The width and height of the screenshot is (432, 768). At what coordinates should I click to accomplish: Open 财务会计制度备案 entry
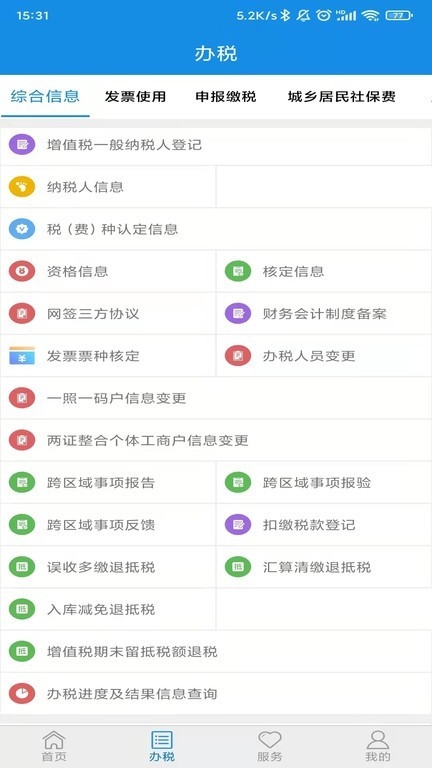[x=324, y=313]
